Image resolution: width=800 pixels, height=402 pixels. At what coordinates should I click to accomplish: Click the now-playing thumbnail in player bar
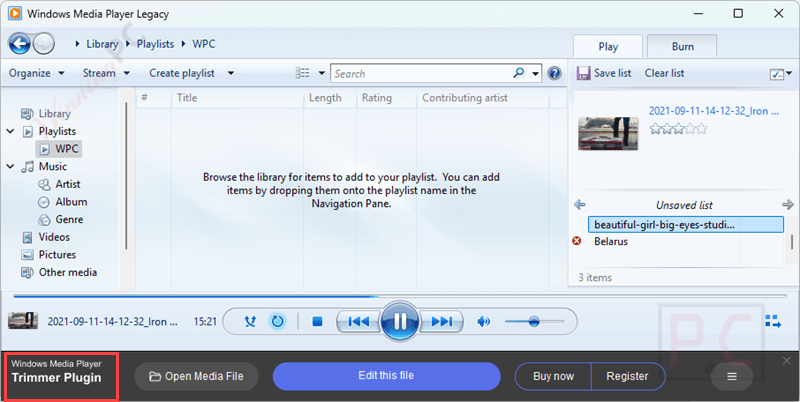click(x=23, y=321)
